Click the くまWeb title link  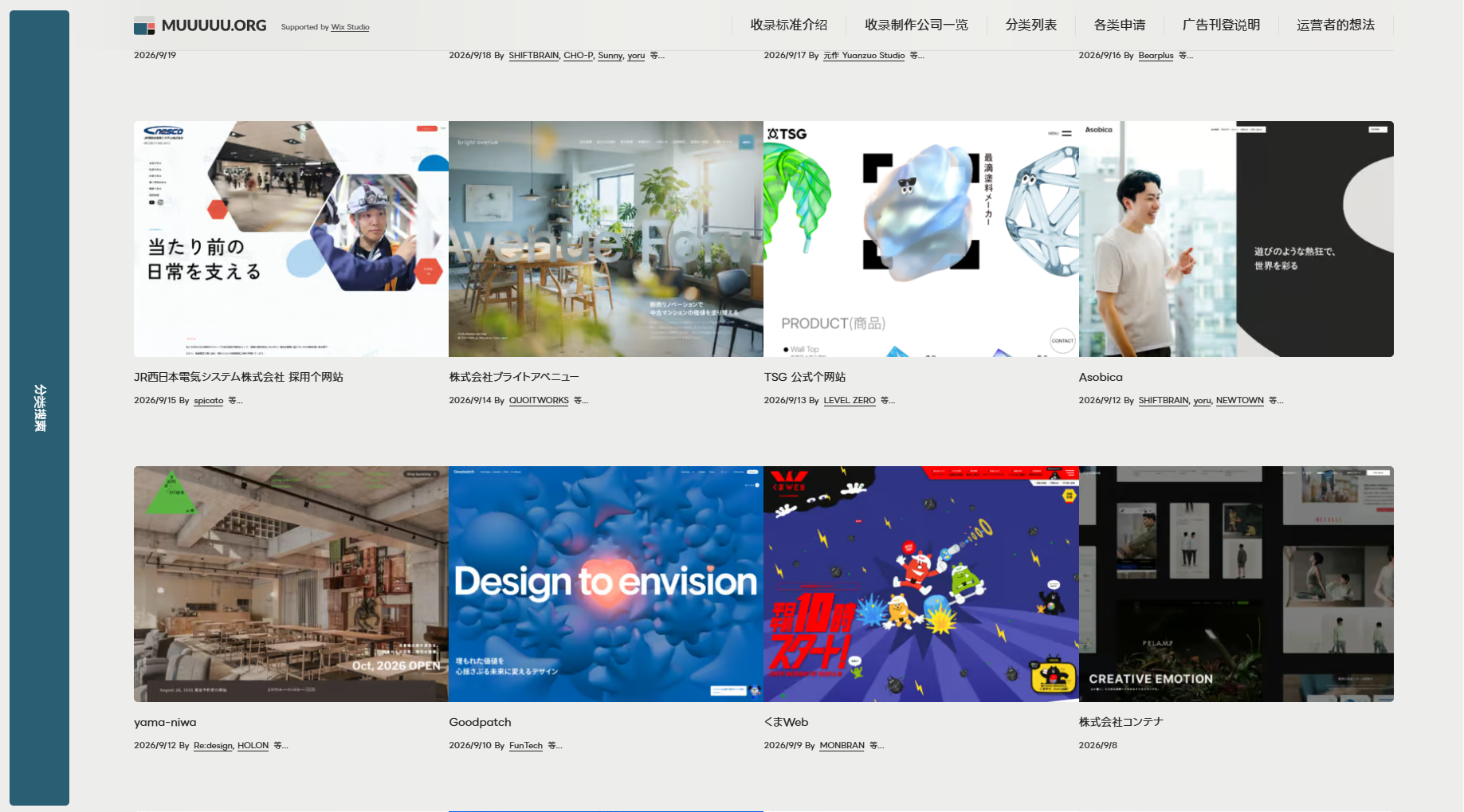(x=786, y=722)
